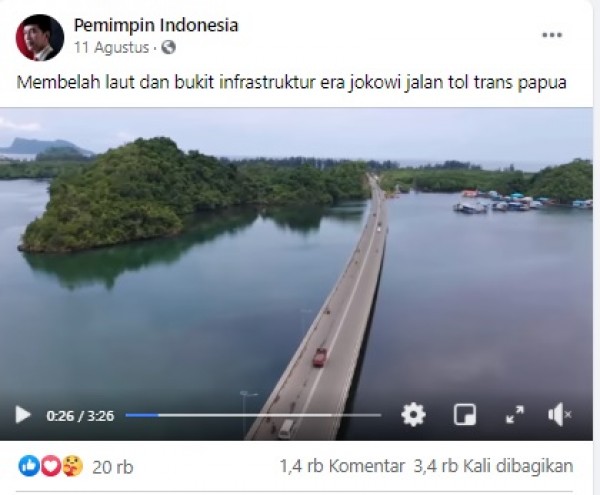Click the Care hug reaction icon

[73, 466]
